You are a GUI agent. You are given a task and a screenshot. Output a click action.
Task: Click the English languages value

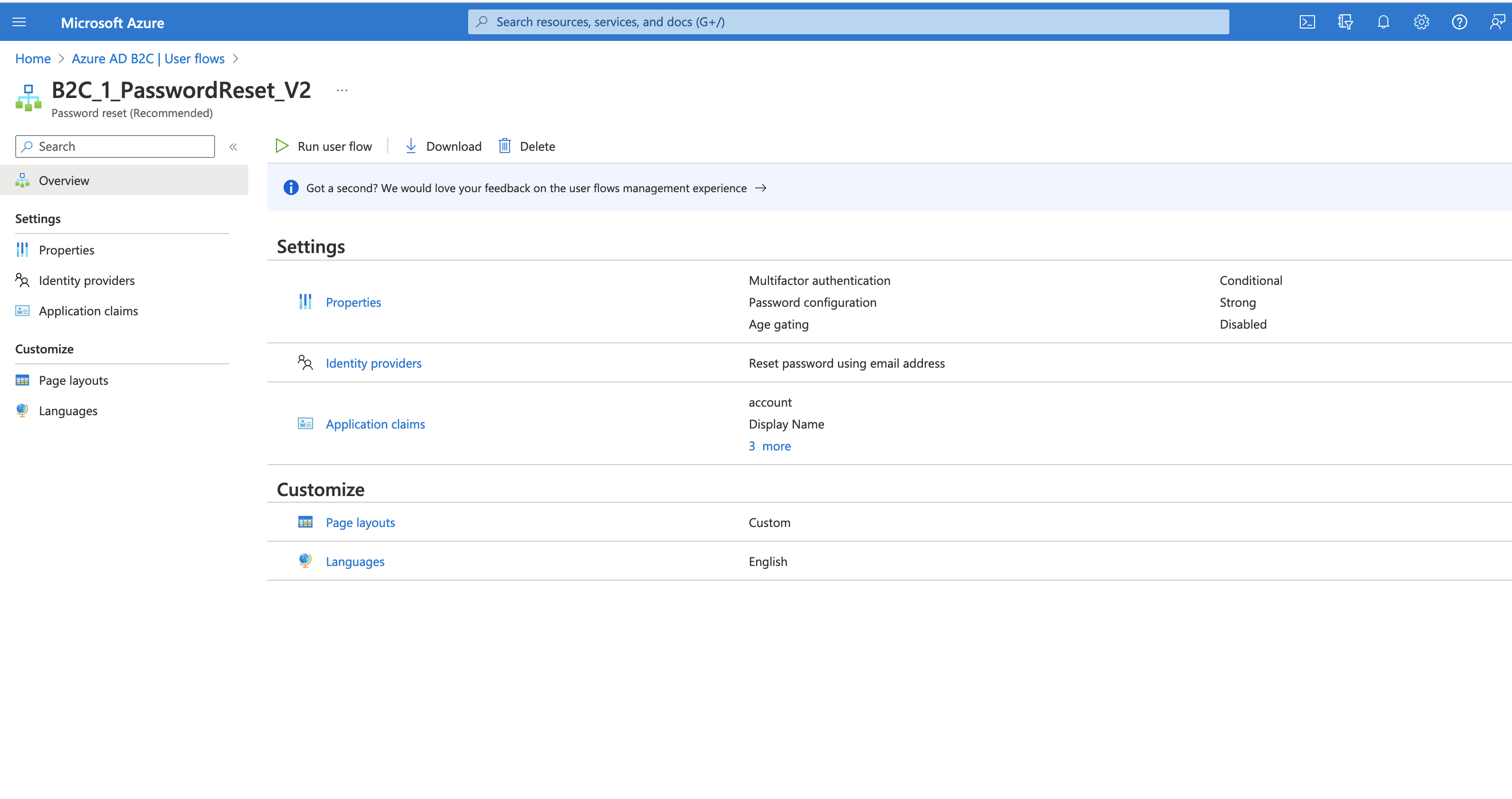tap(768, 561)
